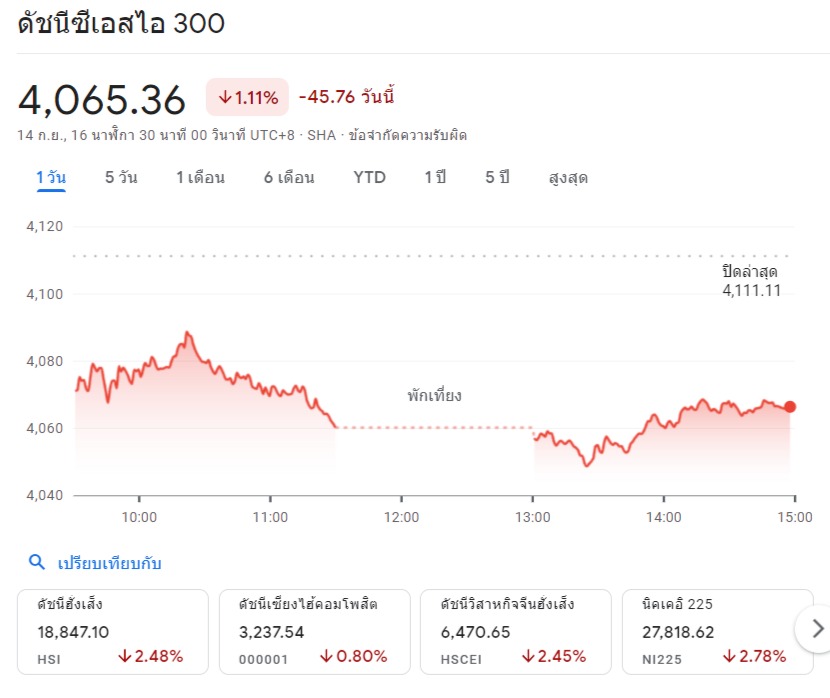Select the YTD range tab
The image size is (830, 698).
click(x=369, y=178)
